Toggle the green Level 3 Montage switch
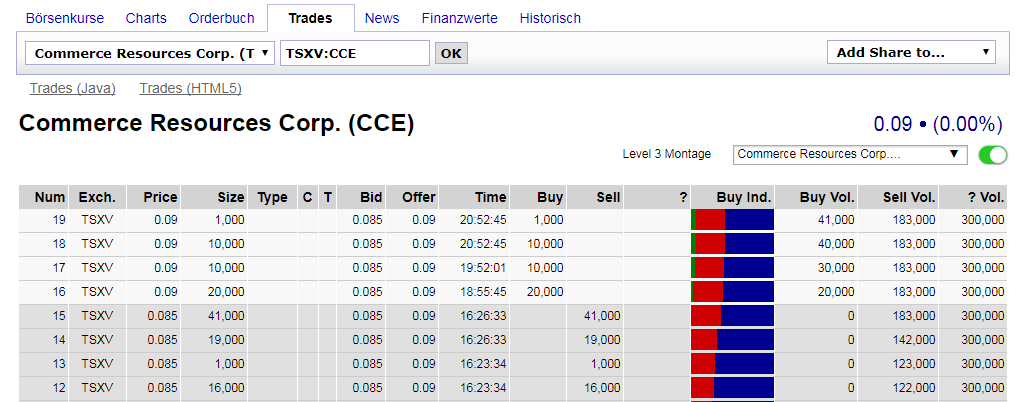The image size is (1024, 402). [x=993, y=154]
